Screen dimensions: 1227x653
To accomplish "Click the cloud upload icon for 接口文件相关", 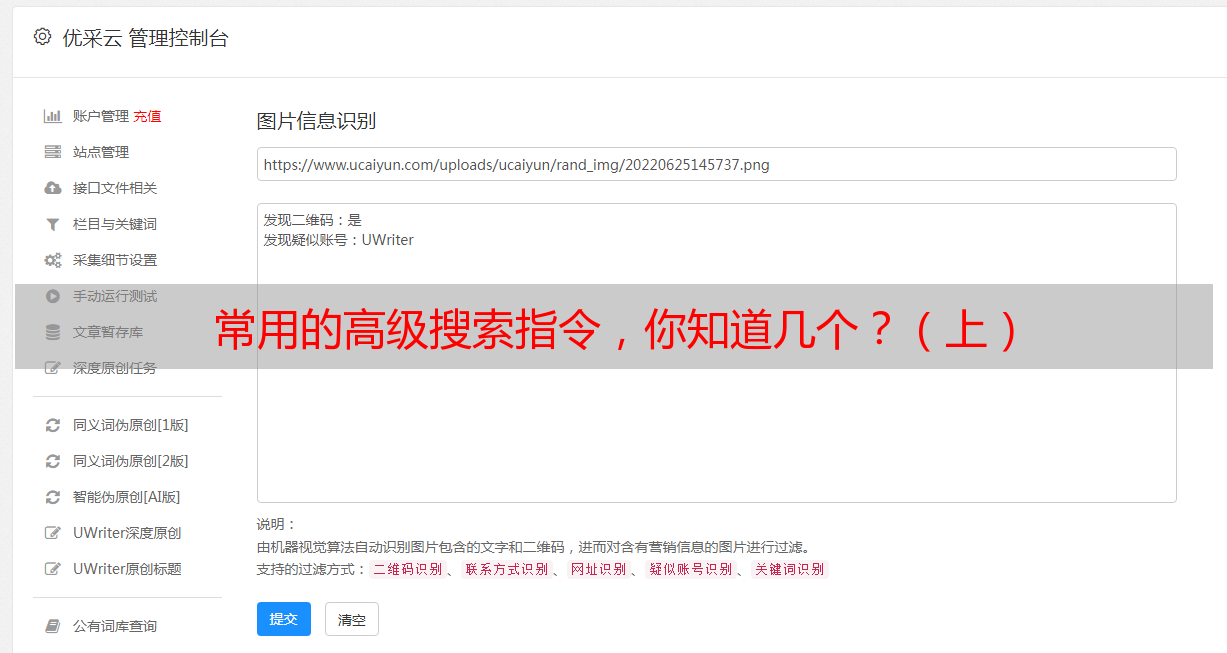I will (x=53, y=188).
